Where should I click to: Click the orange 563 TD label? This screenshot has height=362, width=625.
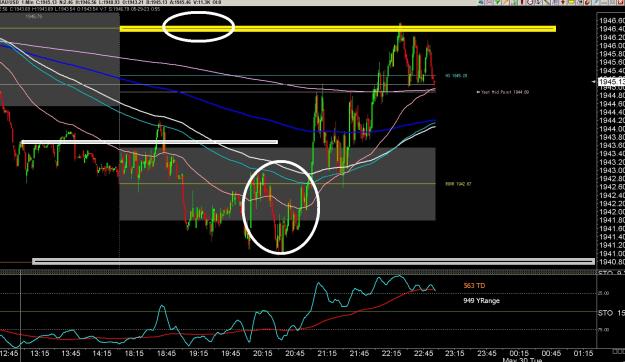point(474,285)
